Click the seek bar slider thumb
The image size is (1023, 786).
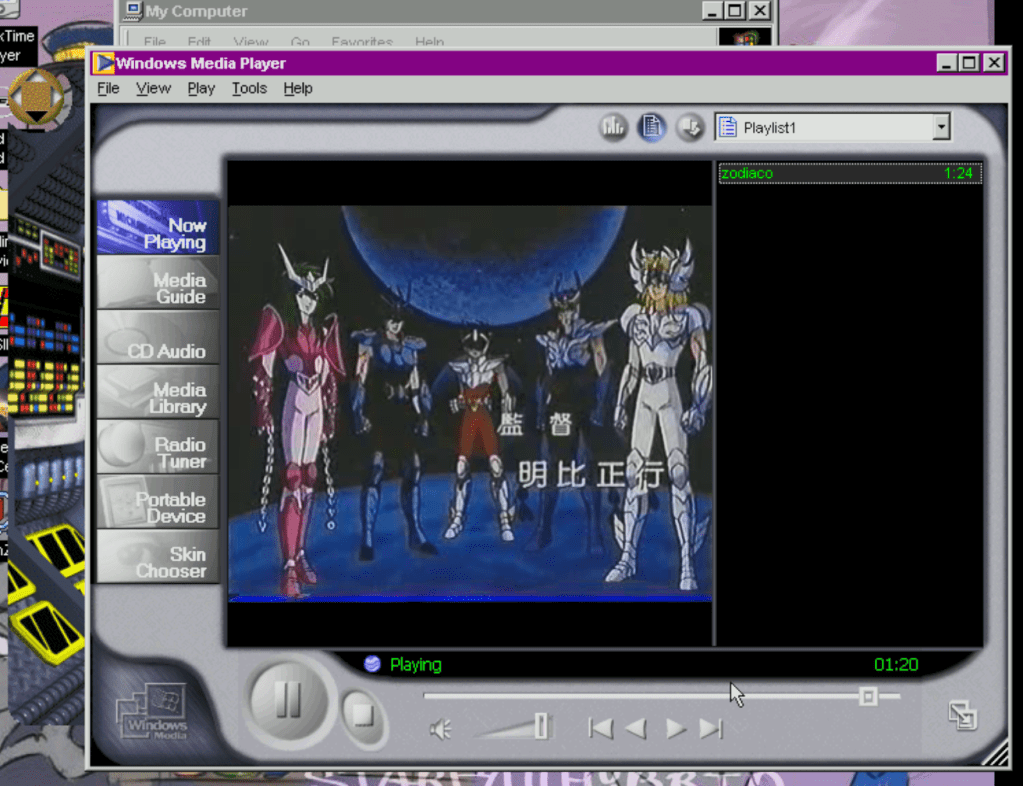click(x=868, y=696)
